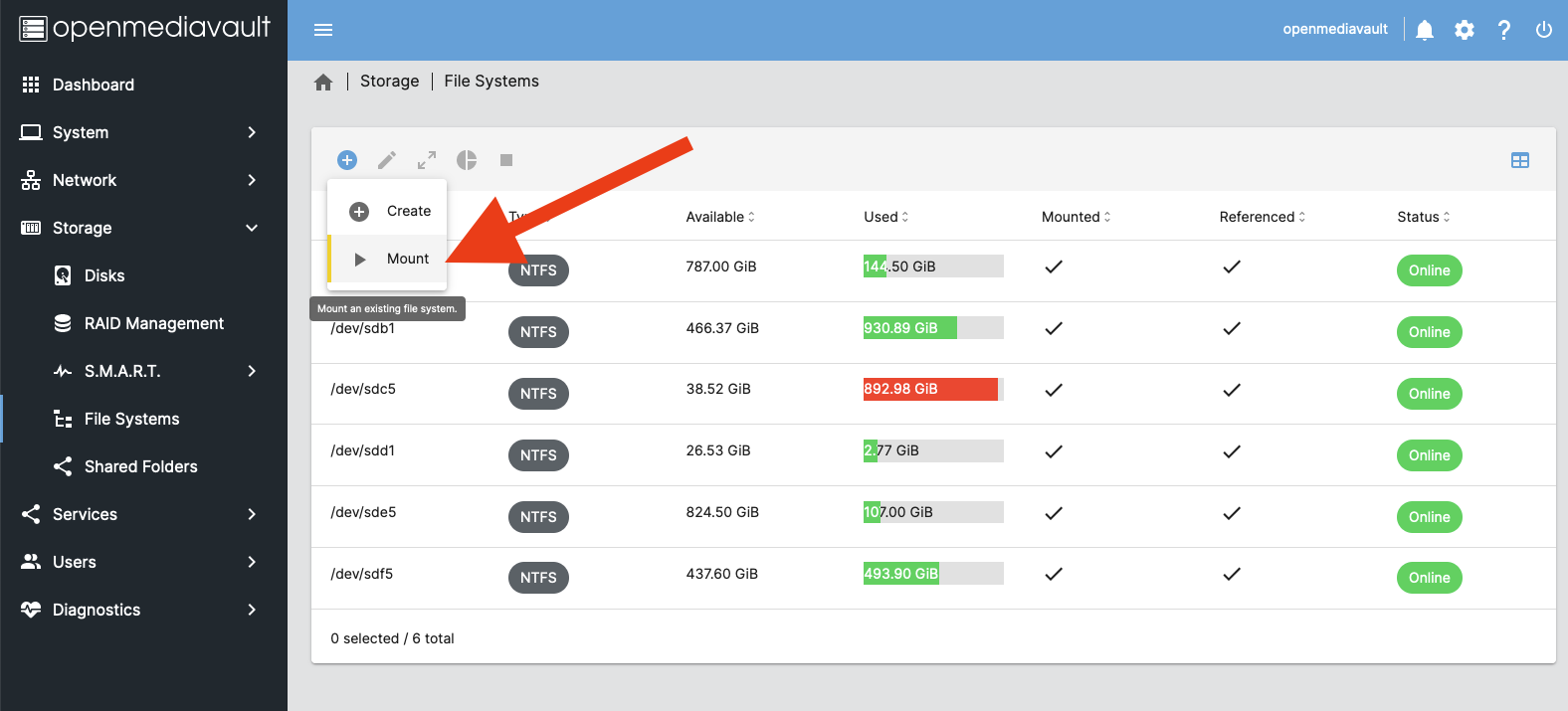Viewport: 1568px width, 711px height.
Task: Expand the Services menu chevron
Action: (252, 514)
